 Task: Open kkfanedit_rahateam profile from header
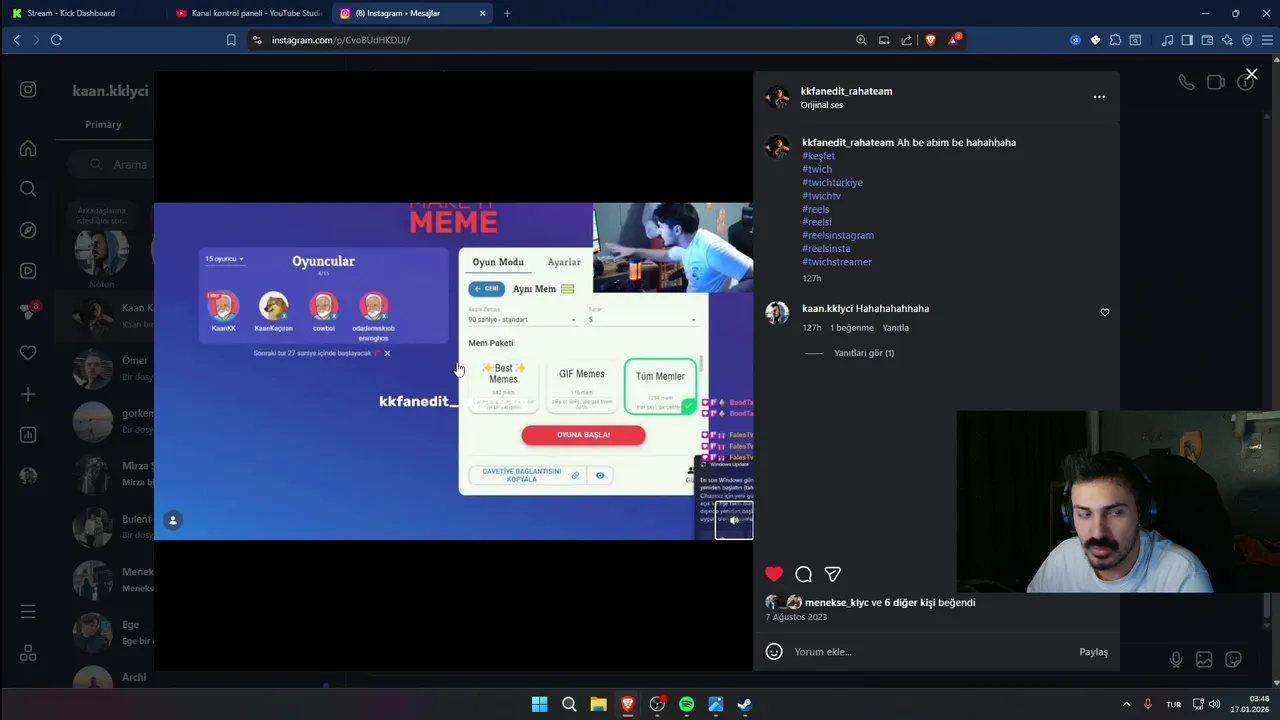tap(846, 91)
